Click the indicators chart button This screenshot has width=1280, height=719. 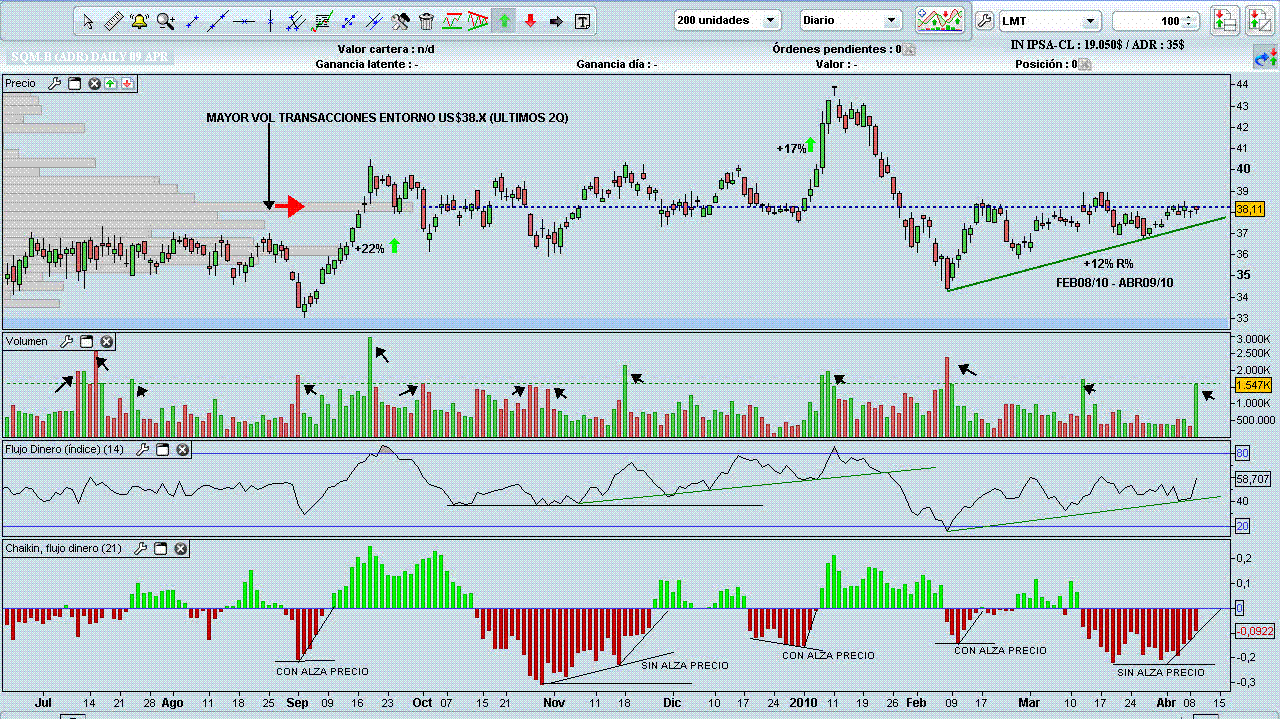pyautogui.click(x=941, y=20)
